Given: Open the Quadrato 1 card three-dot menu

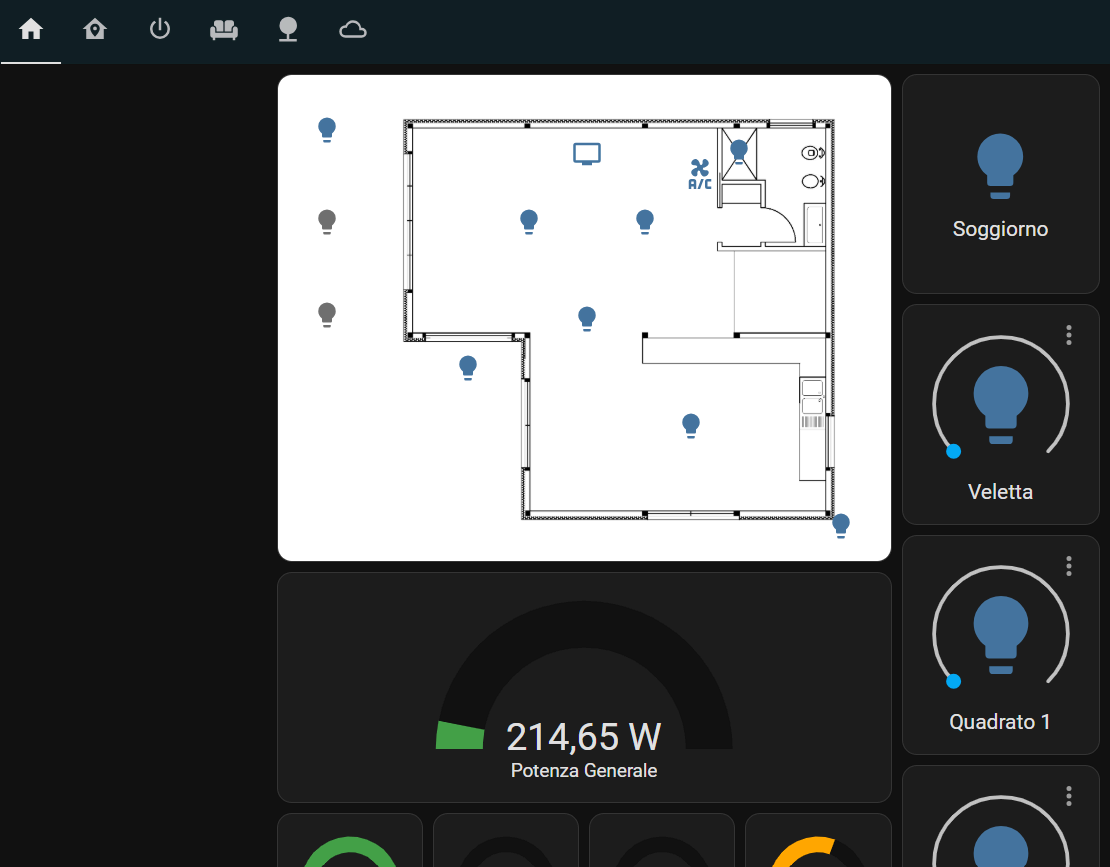Looking at the screenshot, I should click(1069, 565).
